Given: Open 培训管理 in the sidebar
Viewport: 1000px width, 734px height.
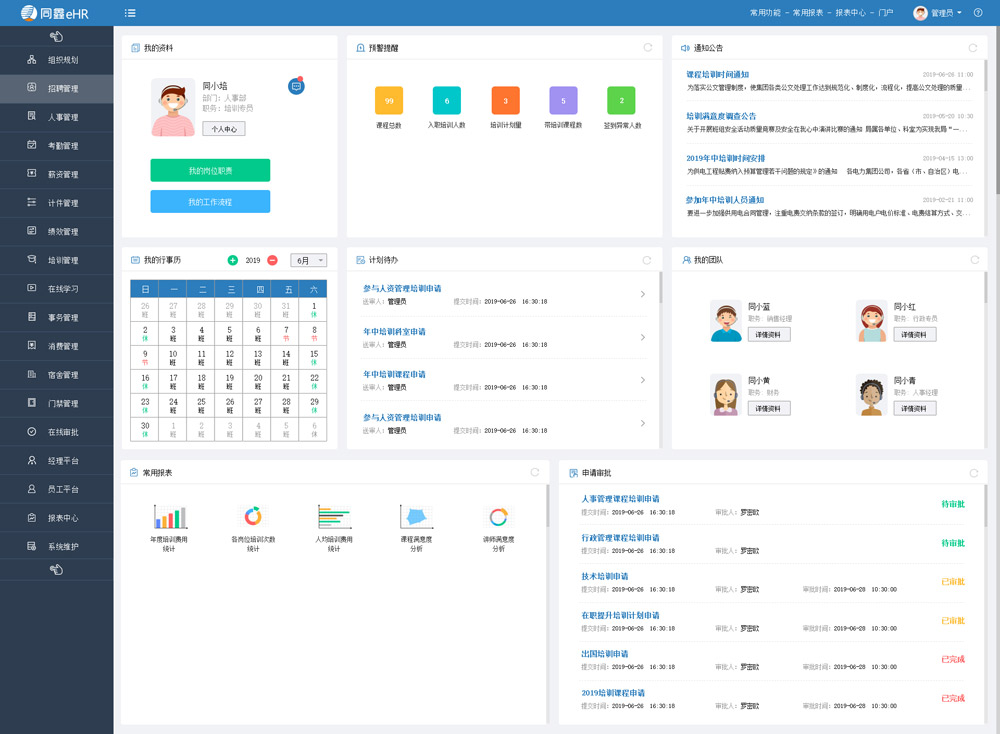Looking at the screenshot, I should click(x=63, y=260).
